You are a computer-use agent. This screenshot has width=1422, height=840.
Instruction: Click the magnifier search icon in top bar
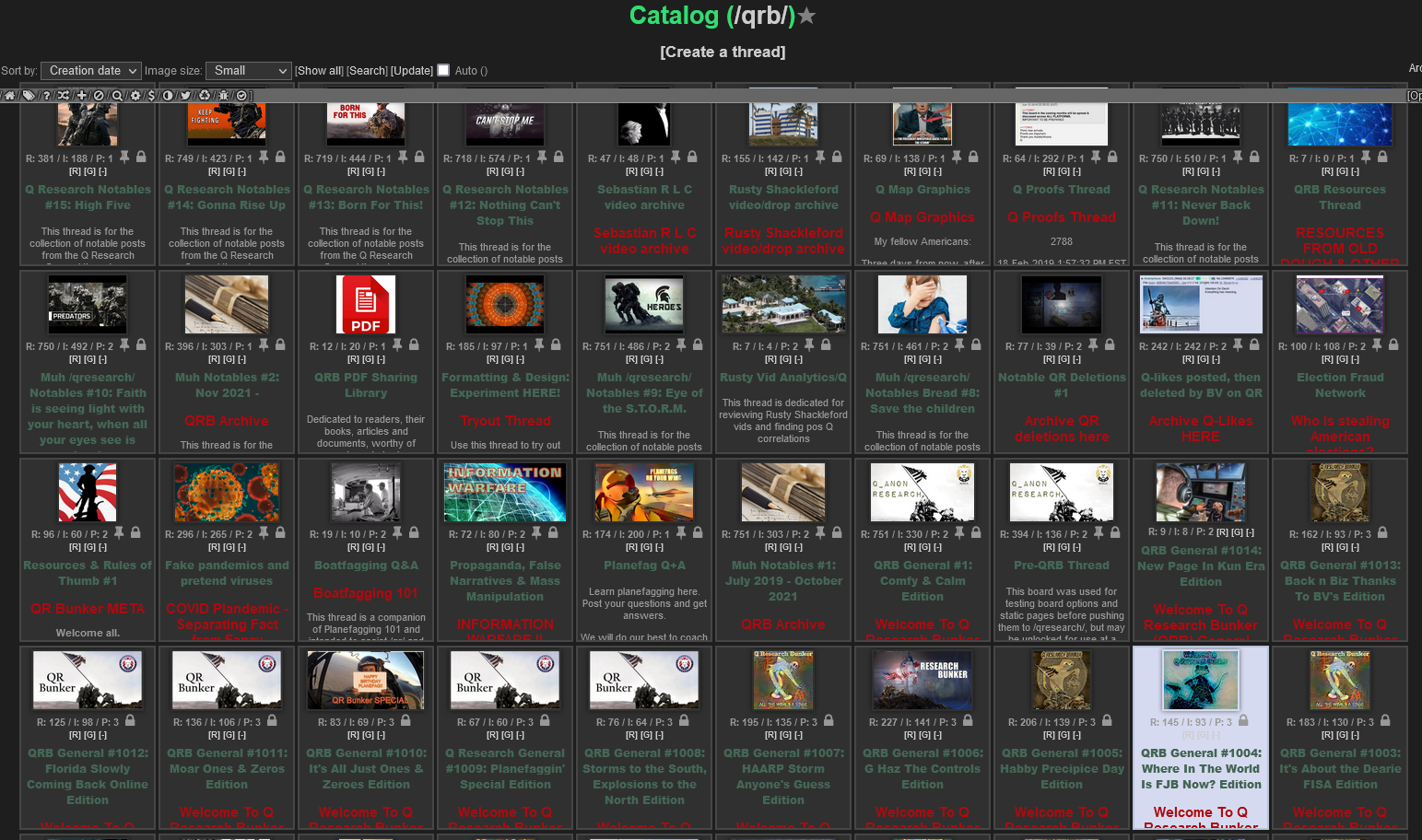tap(117, 96)
